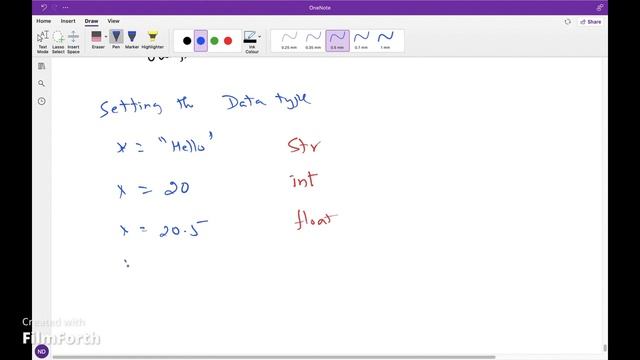Select the Highlighter tool
The image size is (640, 360).
[x=153, y=40]
